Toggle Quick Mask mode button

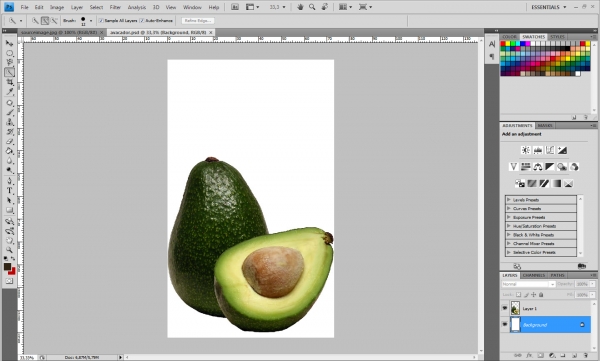tap(9, 281)
